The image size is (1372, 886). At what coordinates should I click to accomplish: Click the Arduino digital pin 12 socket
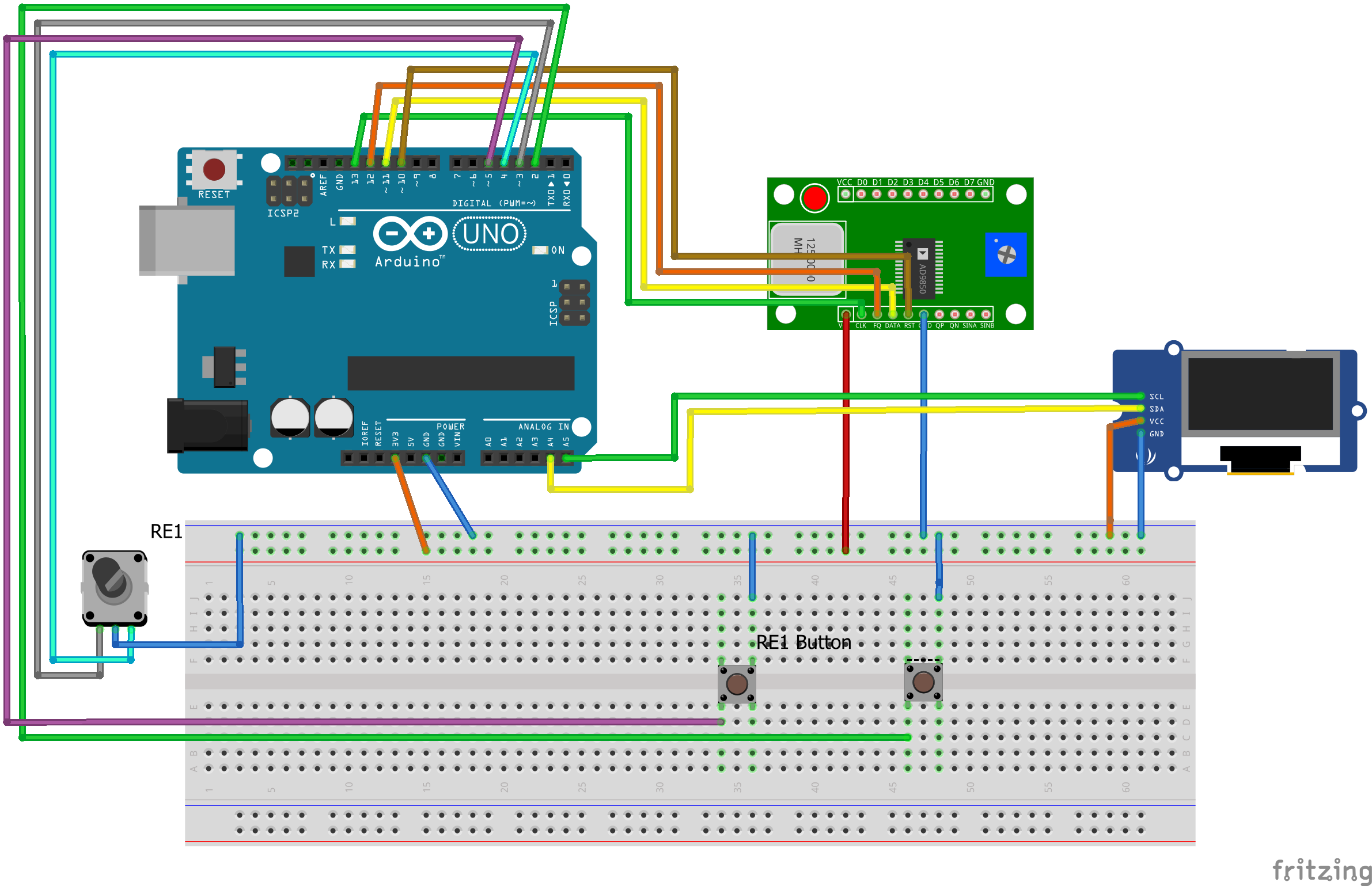point(370,163)
